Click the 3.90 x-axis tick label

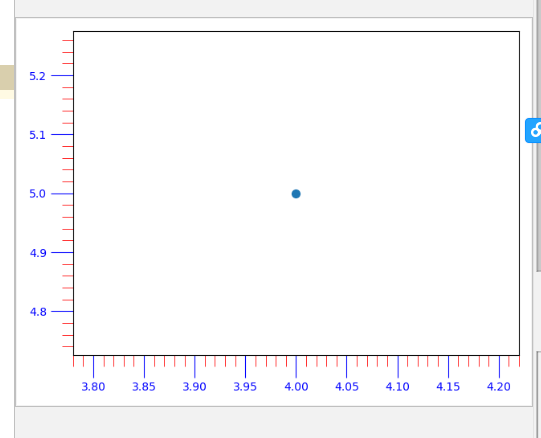pyautogui.click(x=195, y=387)
